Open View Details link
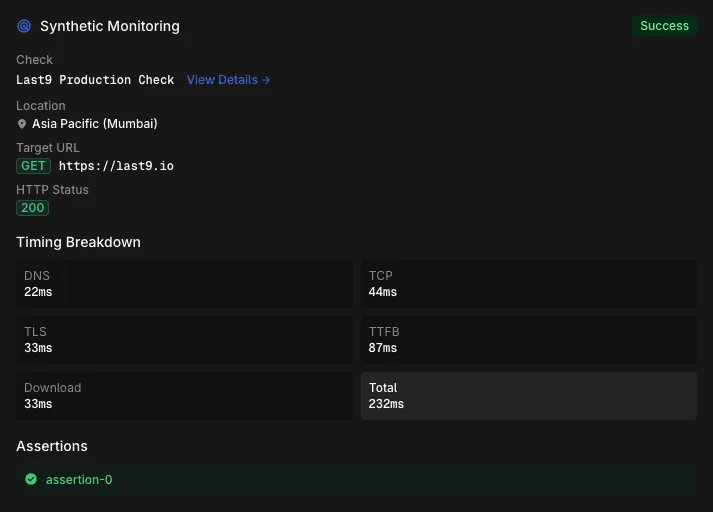 [x=228, y=80]
